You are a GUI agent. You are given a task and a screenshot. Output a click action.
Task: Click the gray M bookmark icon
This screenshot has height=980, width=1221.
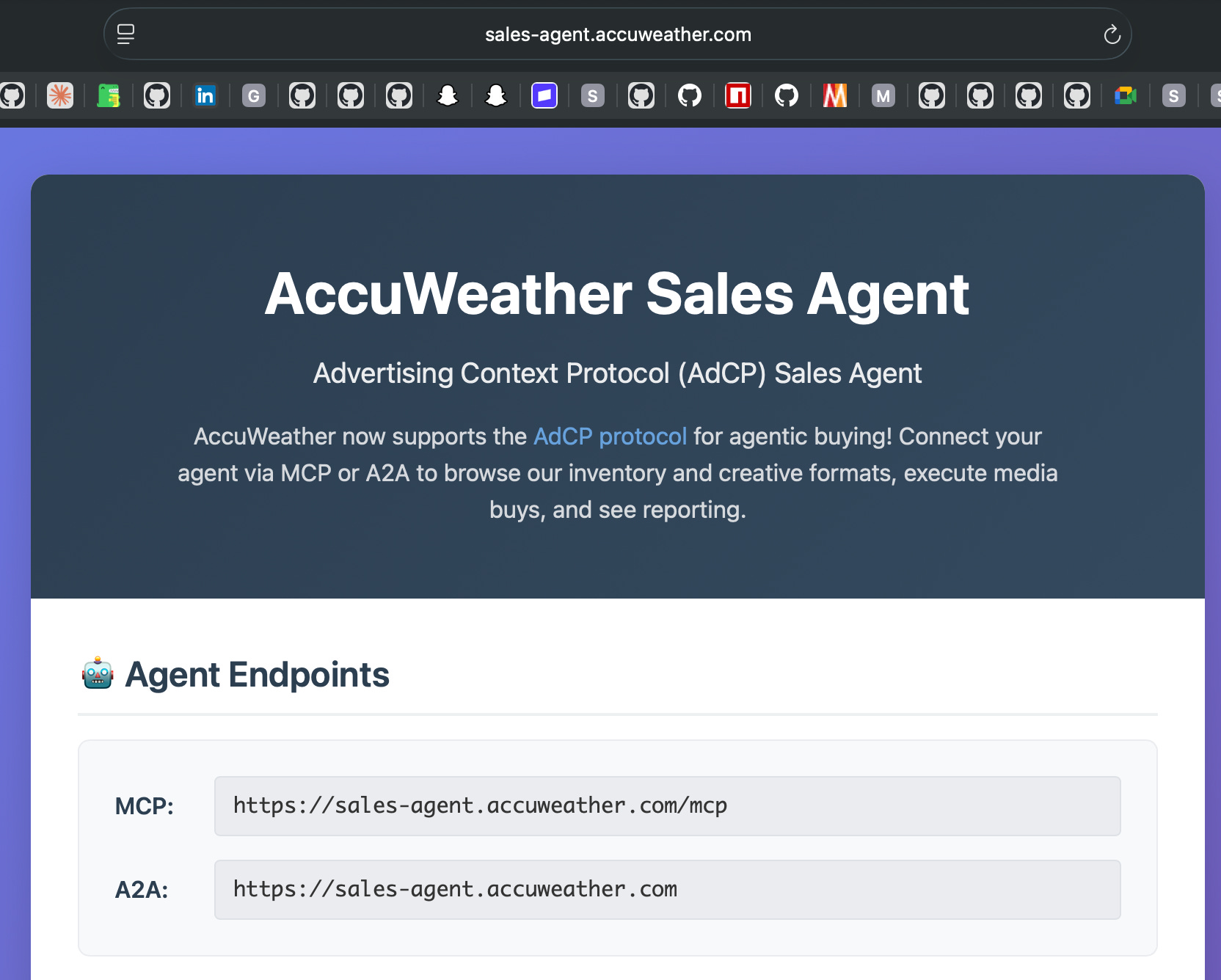point(883,95)
